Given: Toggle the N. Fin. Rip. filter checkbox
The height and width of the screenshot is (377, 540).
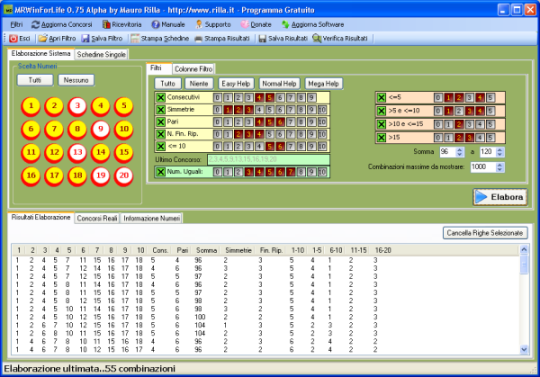Looking at the screenshot, I should click(160, 134).
